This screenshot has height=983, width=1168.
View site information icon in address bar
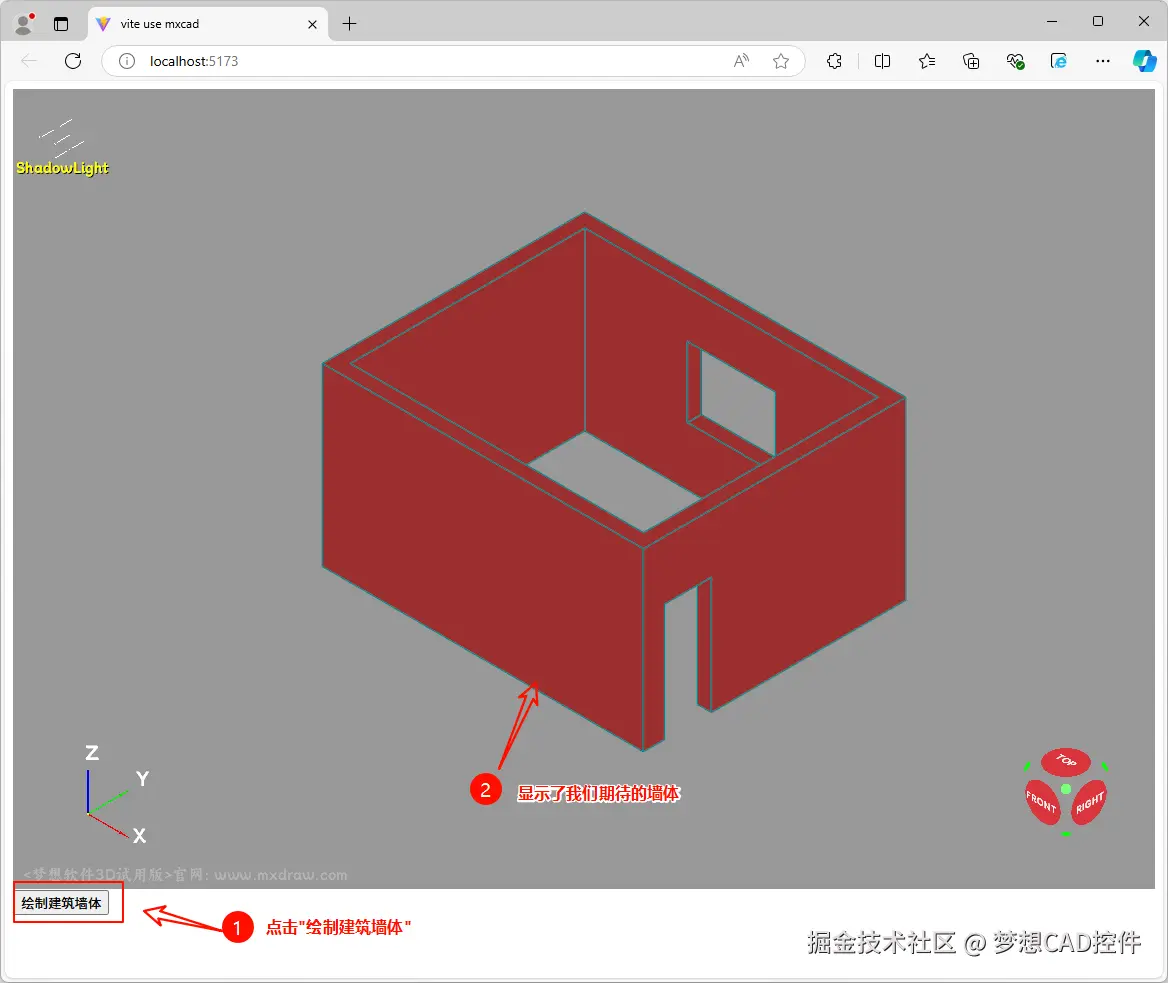click(127, 61)
